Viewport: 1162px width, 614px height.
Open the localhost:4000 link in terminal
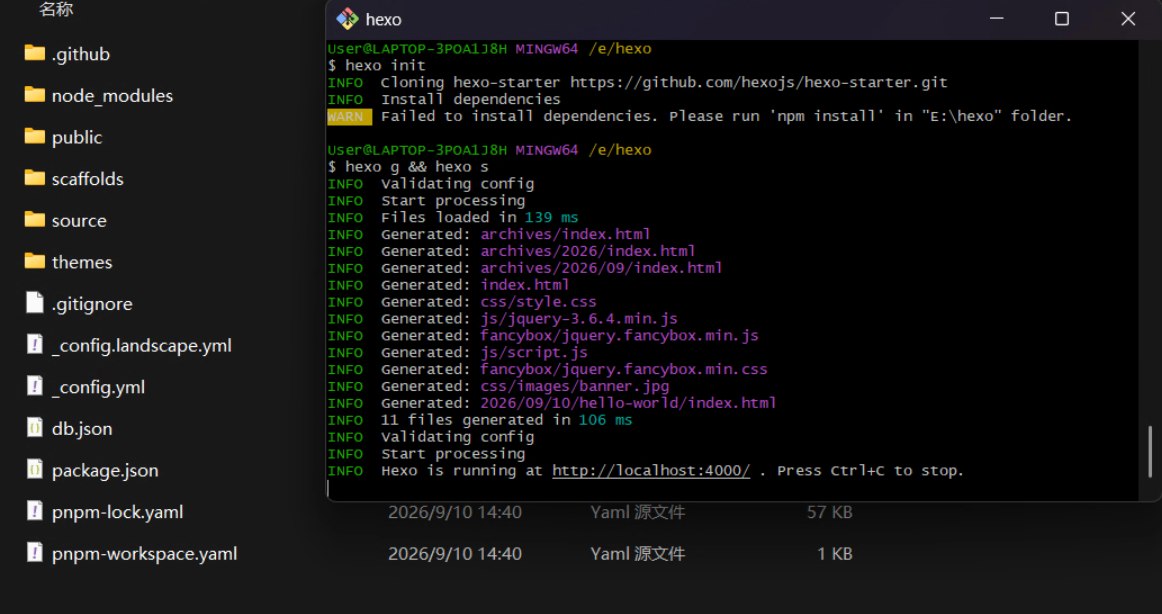[651, 471]
